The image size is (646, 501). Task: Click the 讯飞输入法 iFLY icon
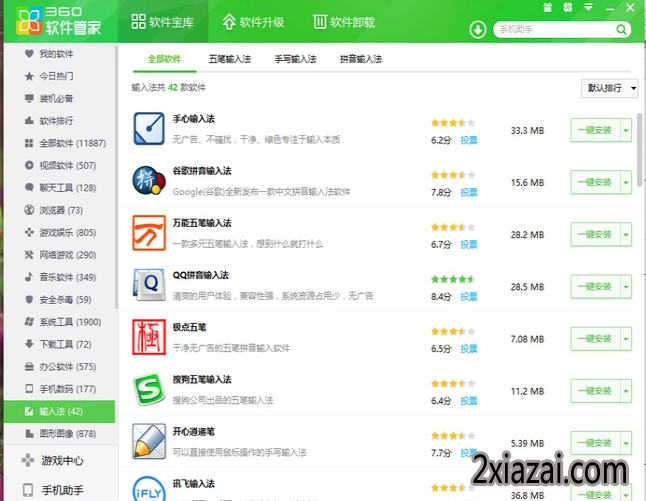coord(149,489)
